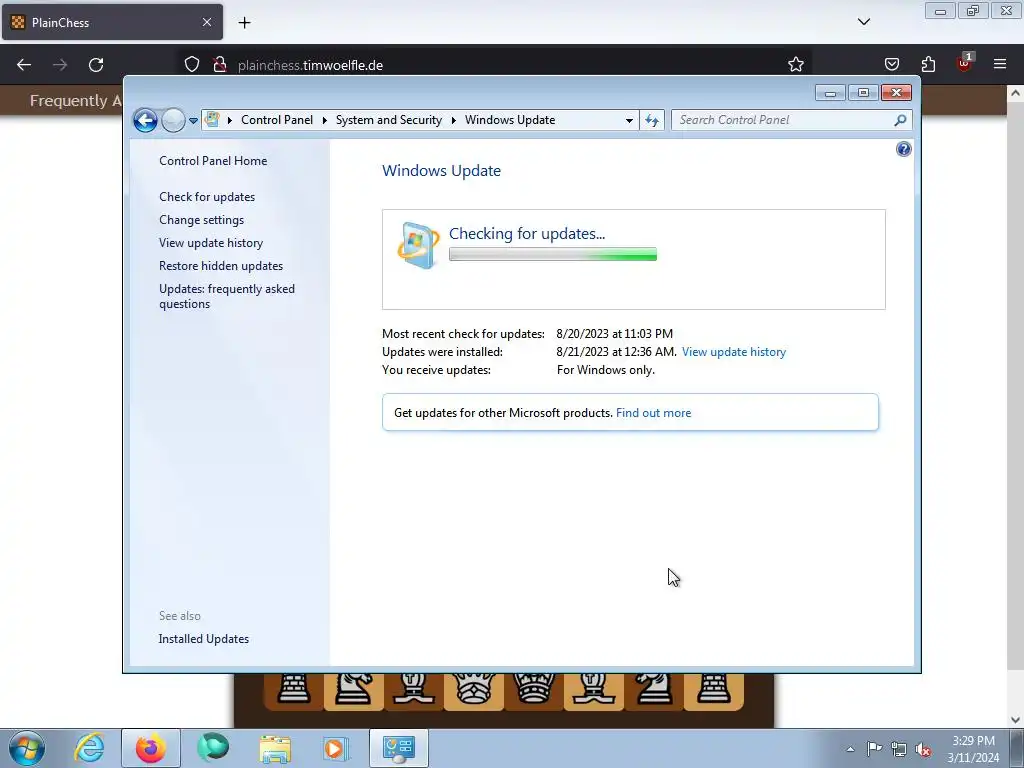
Task: Click the Windows Update shield icon
Action: (x=418, y=246)
